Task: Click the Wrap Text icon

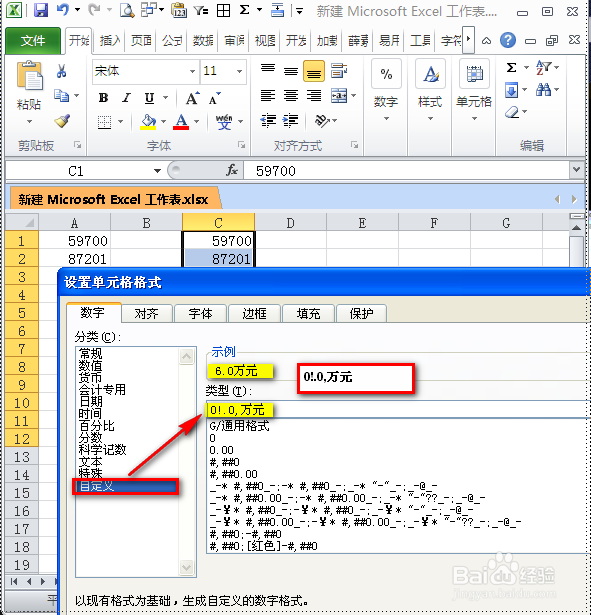Action: (339, 71)
